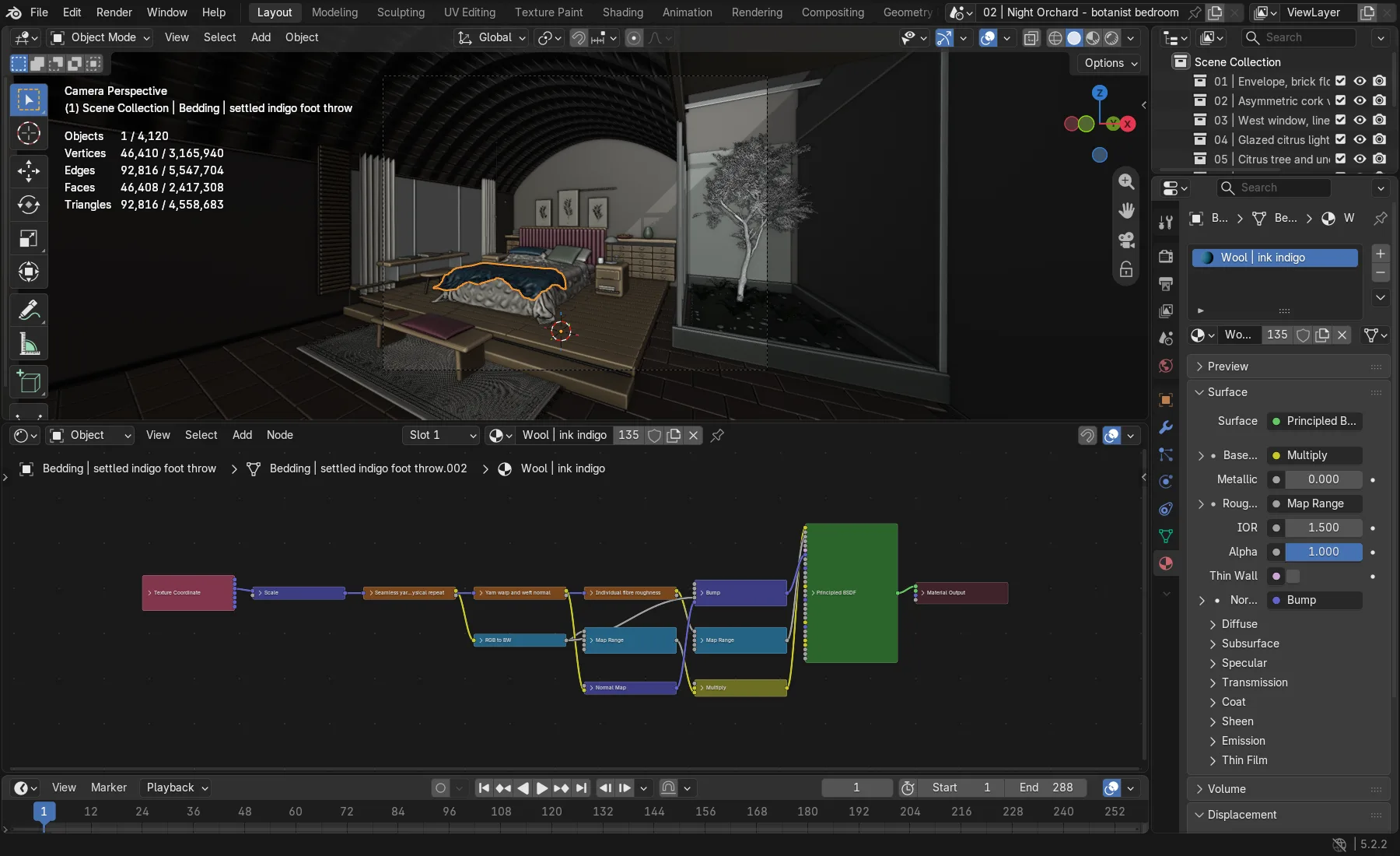Click the Principled BSDF surface shader button
This screenshot has width=1400, height=856.
click(x=1314, y=421)
